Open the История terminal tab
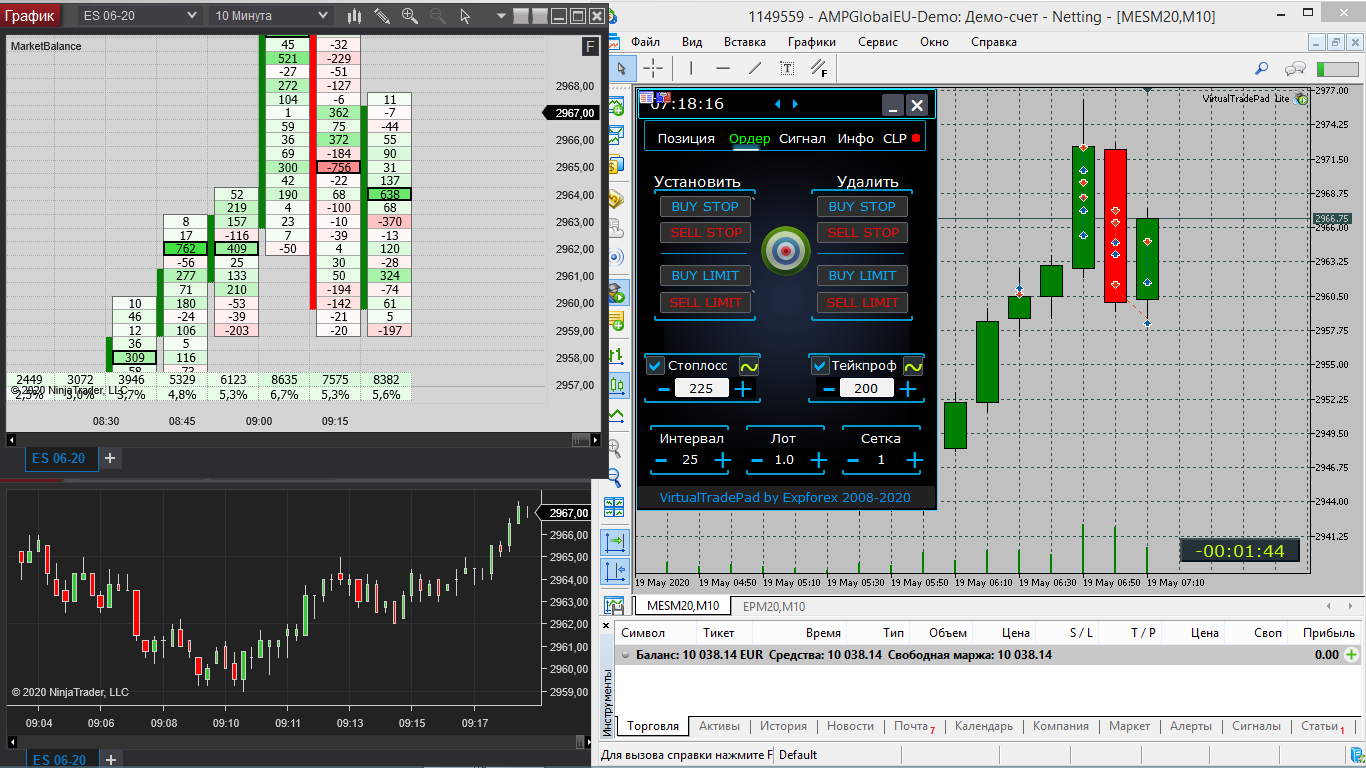 [783, 726]
